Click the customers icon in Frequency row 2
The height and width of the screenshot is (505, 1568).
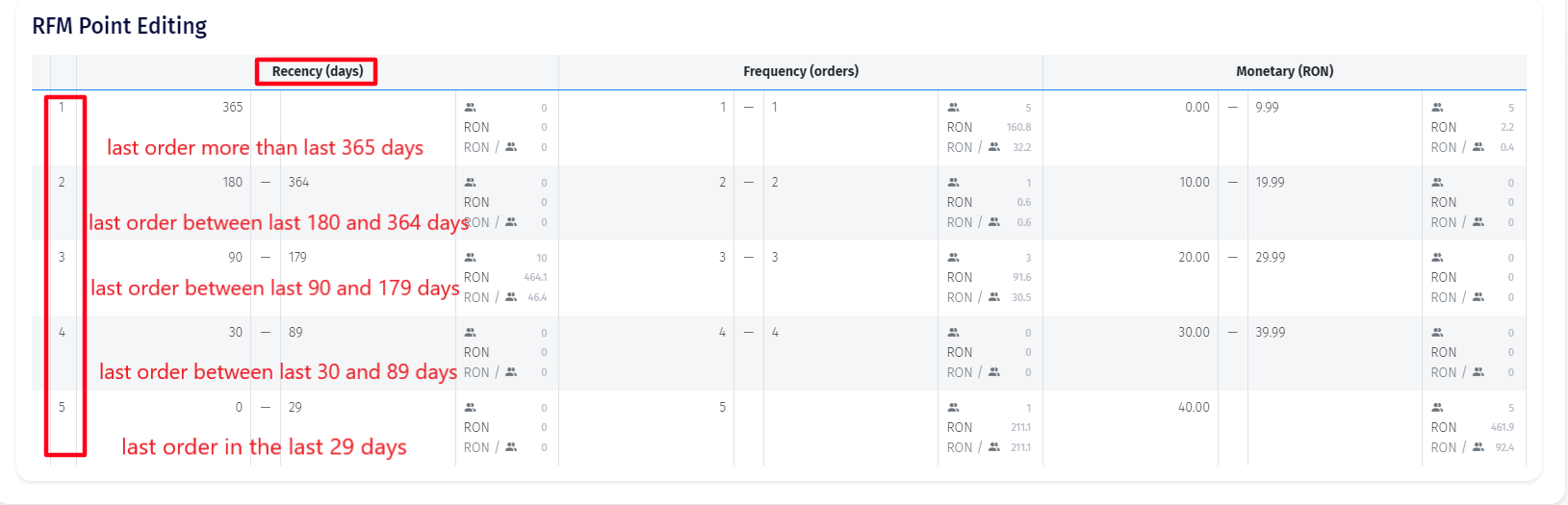(x=953, y=183)
